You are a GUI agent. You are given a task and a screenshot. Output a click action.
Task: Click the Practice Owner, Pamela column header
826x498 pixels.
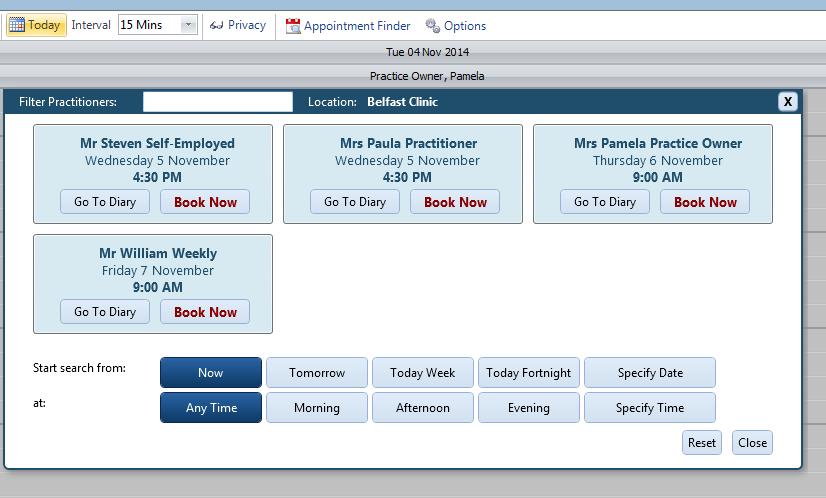[427, 76]
